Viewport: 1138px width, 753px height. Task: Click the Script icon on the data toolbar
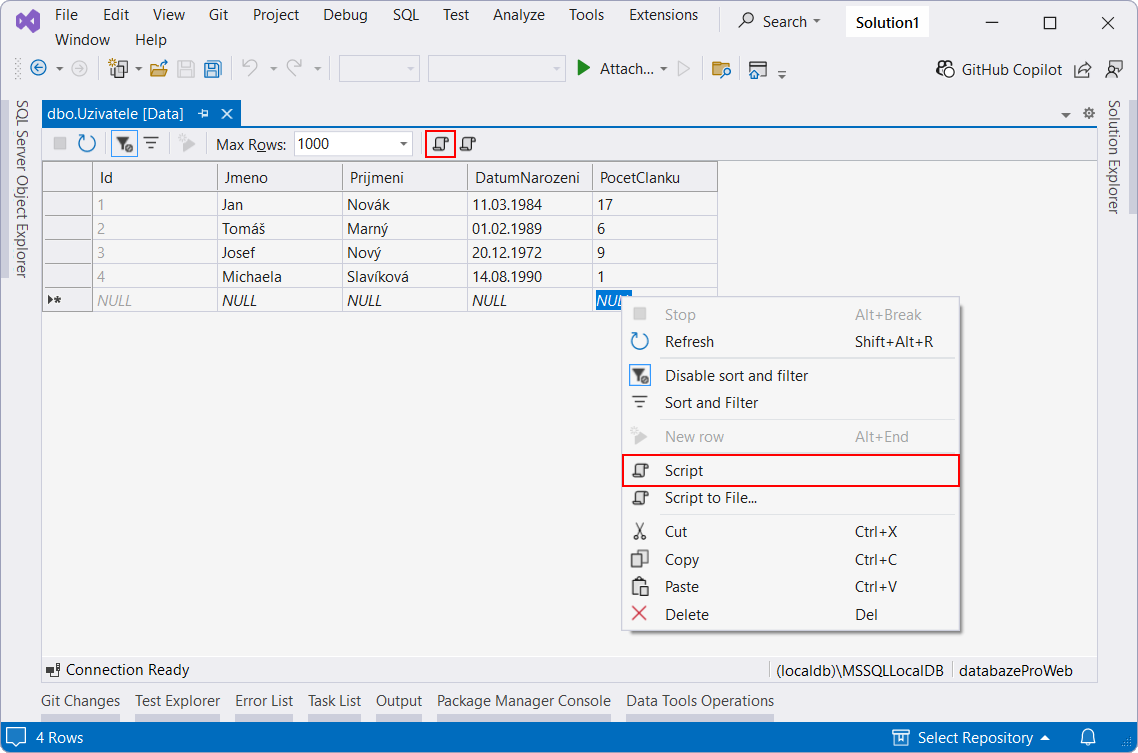(x=440, y=143)
